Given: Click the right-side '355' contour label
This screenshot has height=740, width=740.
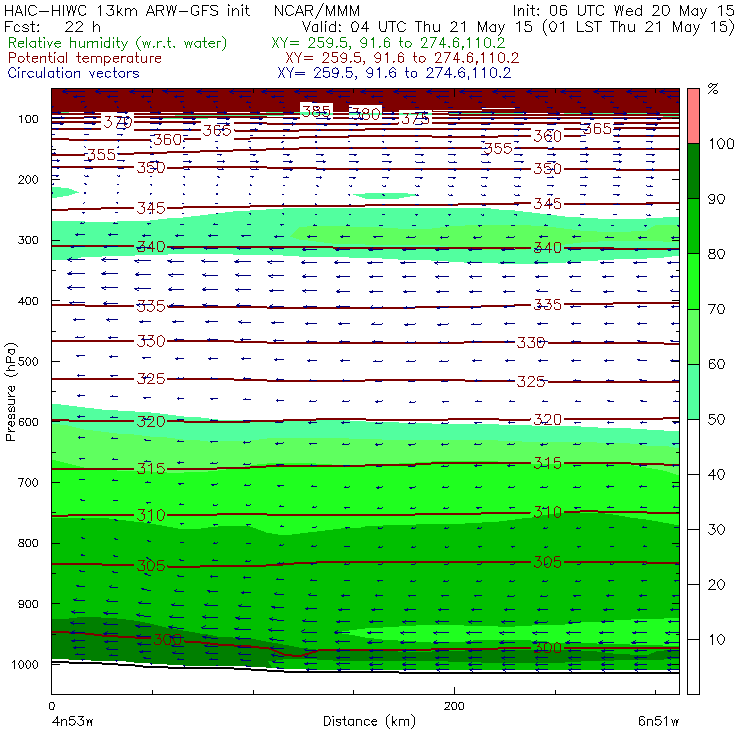Looking at the screenshot, I should (x=498, y=148).
